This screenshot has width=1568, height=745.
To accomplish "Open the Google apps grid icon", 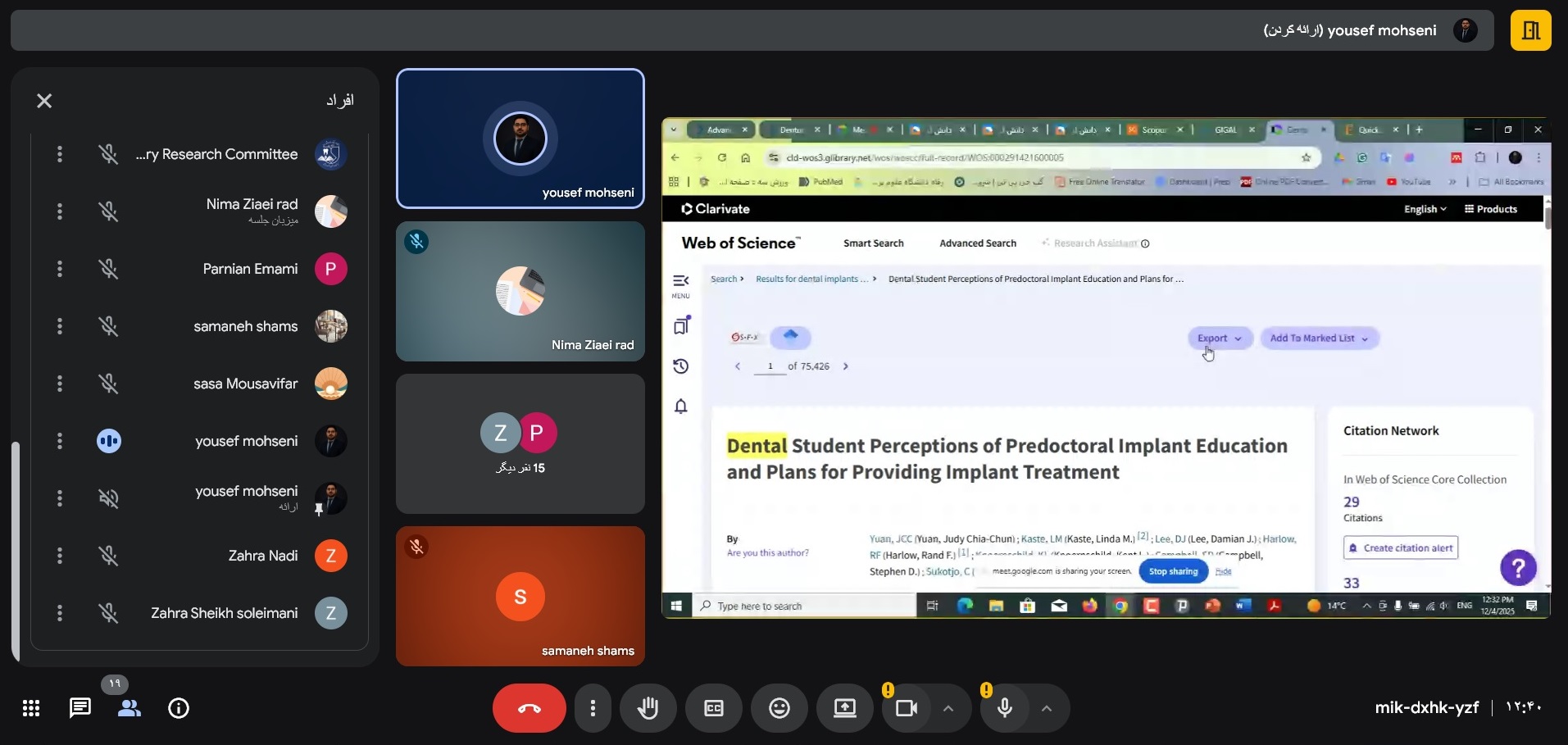I will coord(31,708).
